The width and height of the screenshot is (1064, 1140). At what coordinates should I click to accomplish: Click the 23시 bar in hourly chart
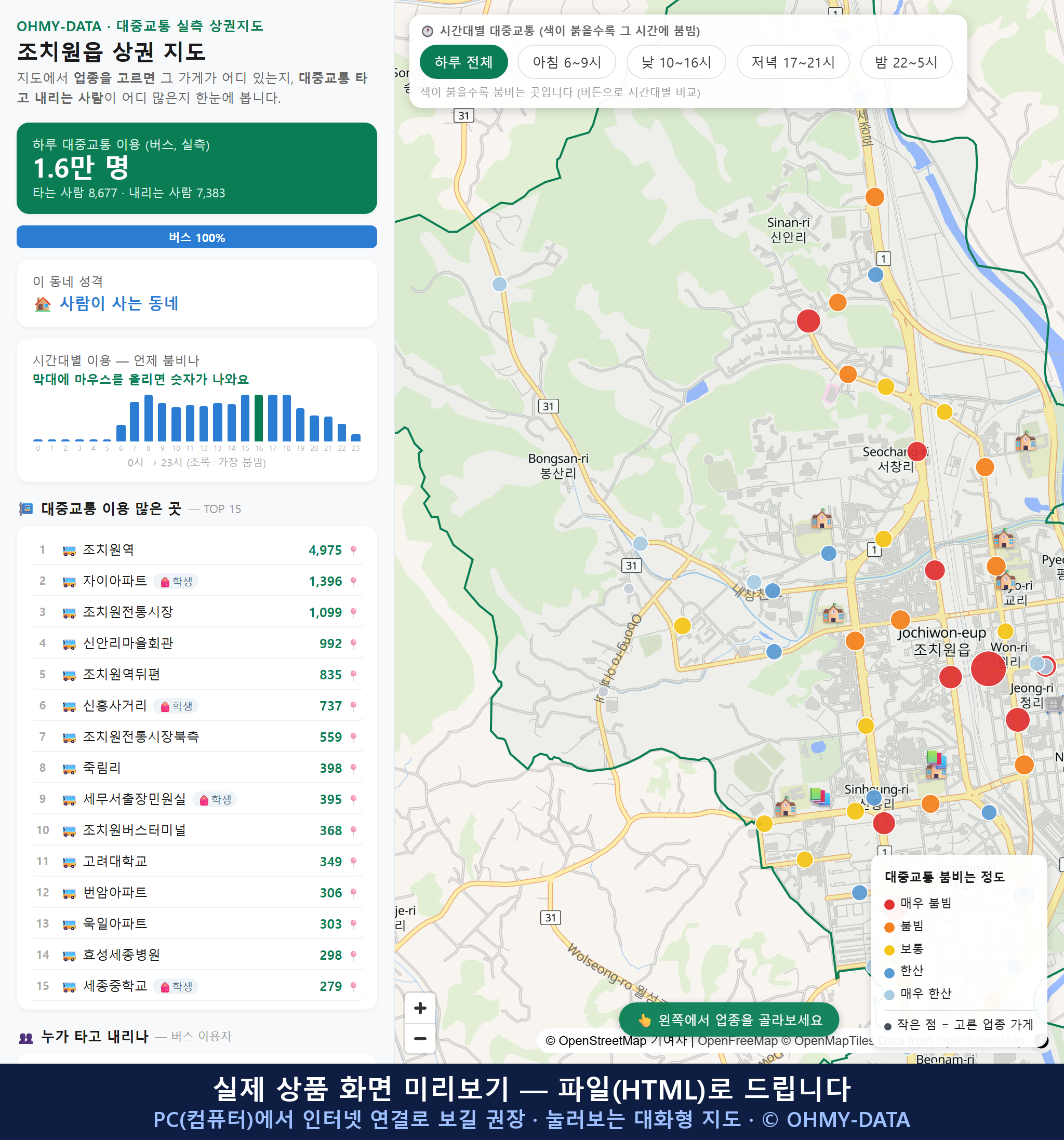(356, 437)
